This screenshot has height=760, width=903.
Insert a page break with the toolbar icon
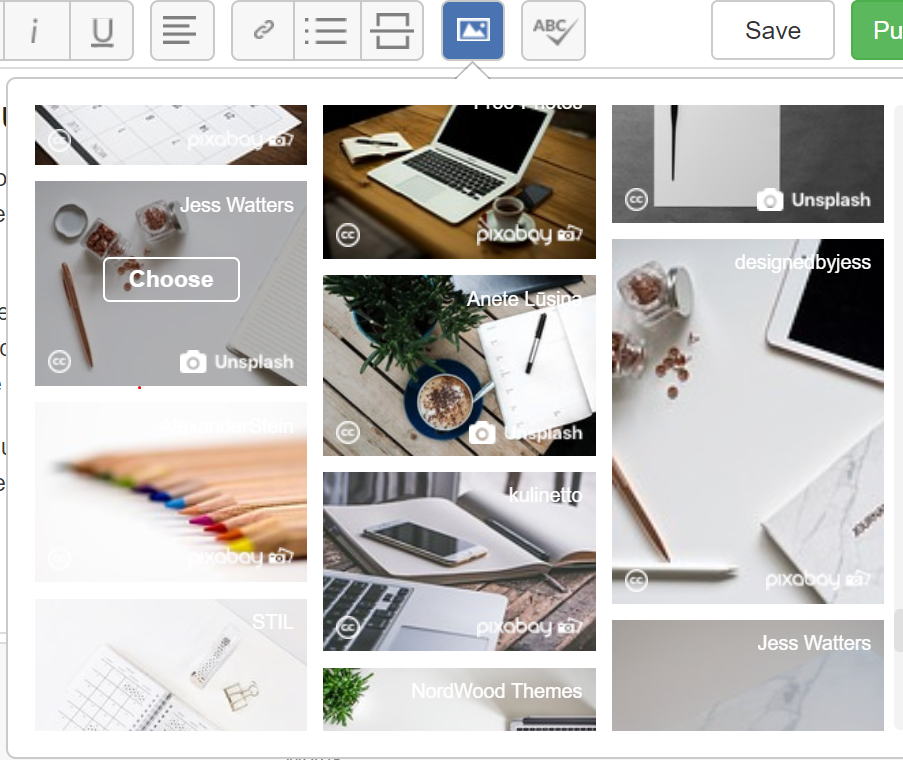[392, 31]
